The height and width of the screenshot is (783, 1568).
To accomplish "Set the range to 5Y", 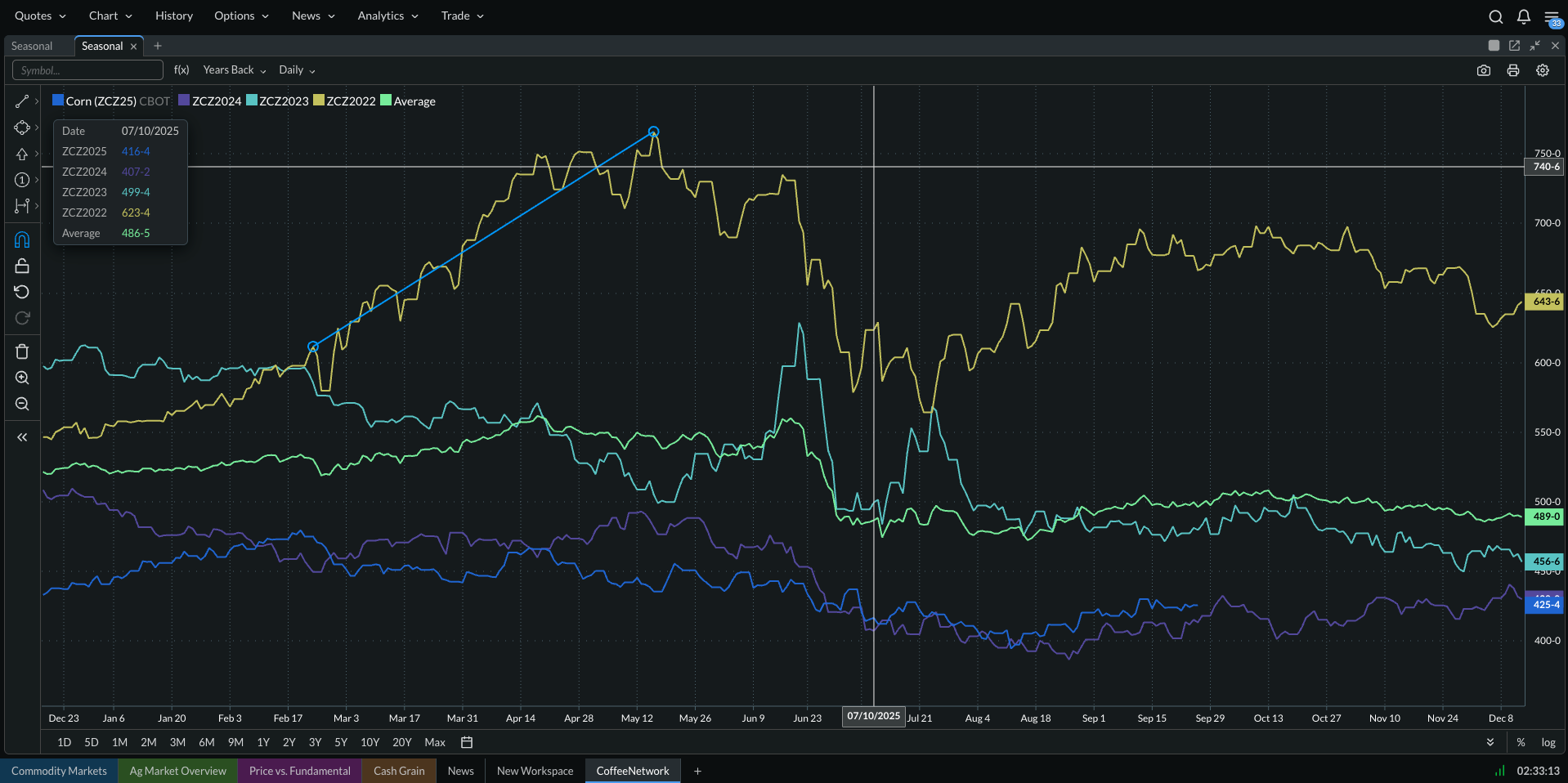I will (x=341, y=742).
